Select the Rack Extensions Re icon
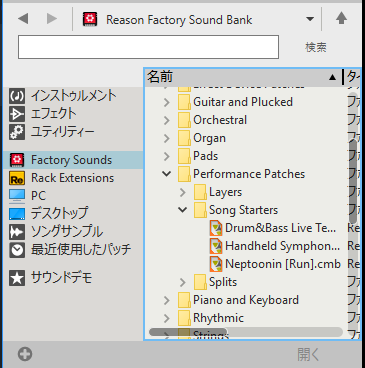 point(17,178)
